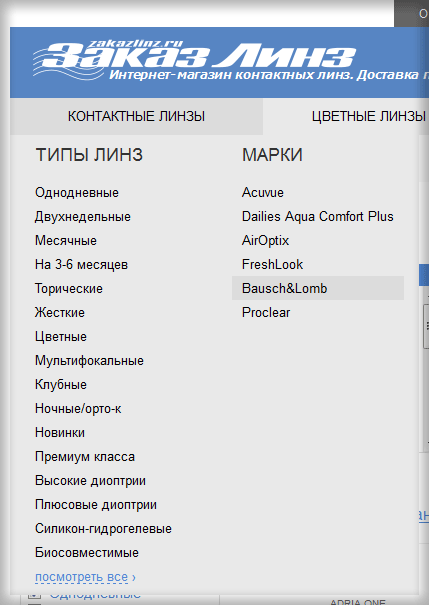Viewport: 429px width, 605px height.
Task: Open the КОНТАКТНЫЕ ЛИНЗЫ tab
Action: point(137,116)
